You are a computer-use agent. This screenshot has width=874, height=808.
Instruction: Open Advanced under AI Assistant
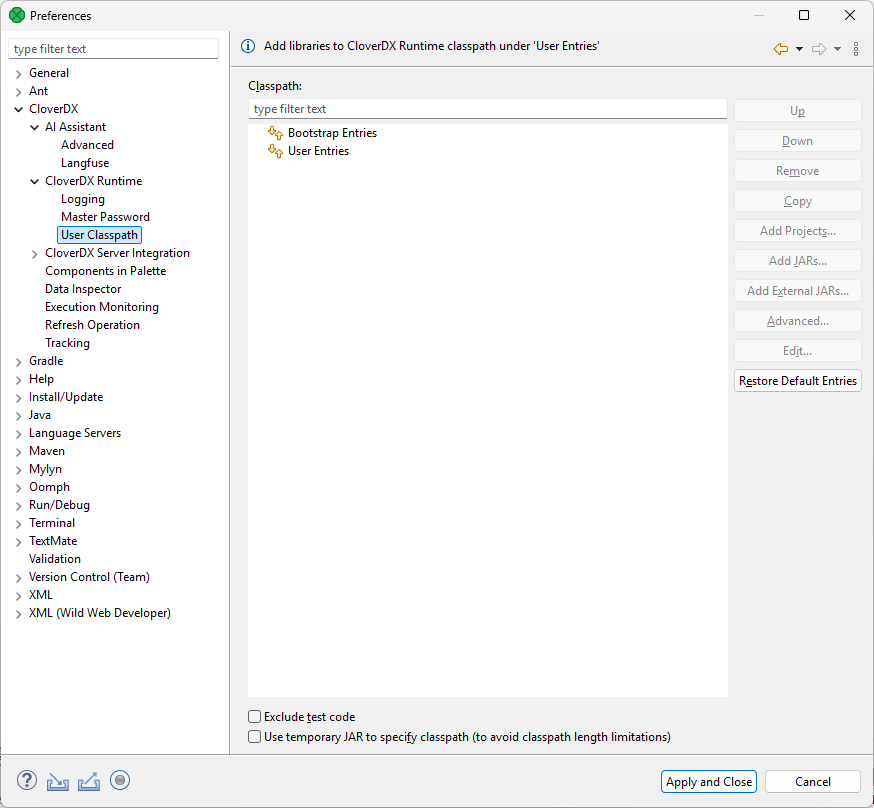click(x=87, y=145)
